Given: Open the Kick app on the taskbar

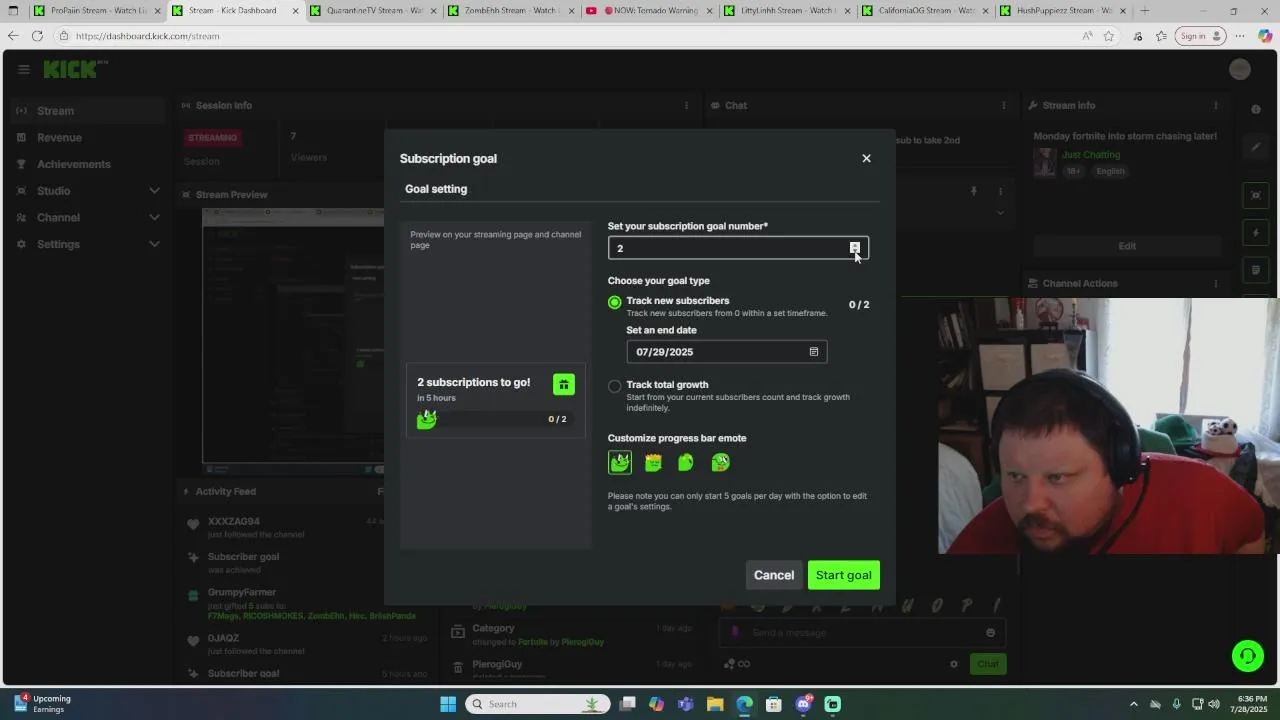Looking at the screenshot, I should pyautogui.click(x=832, y=704).
